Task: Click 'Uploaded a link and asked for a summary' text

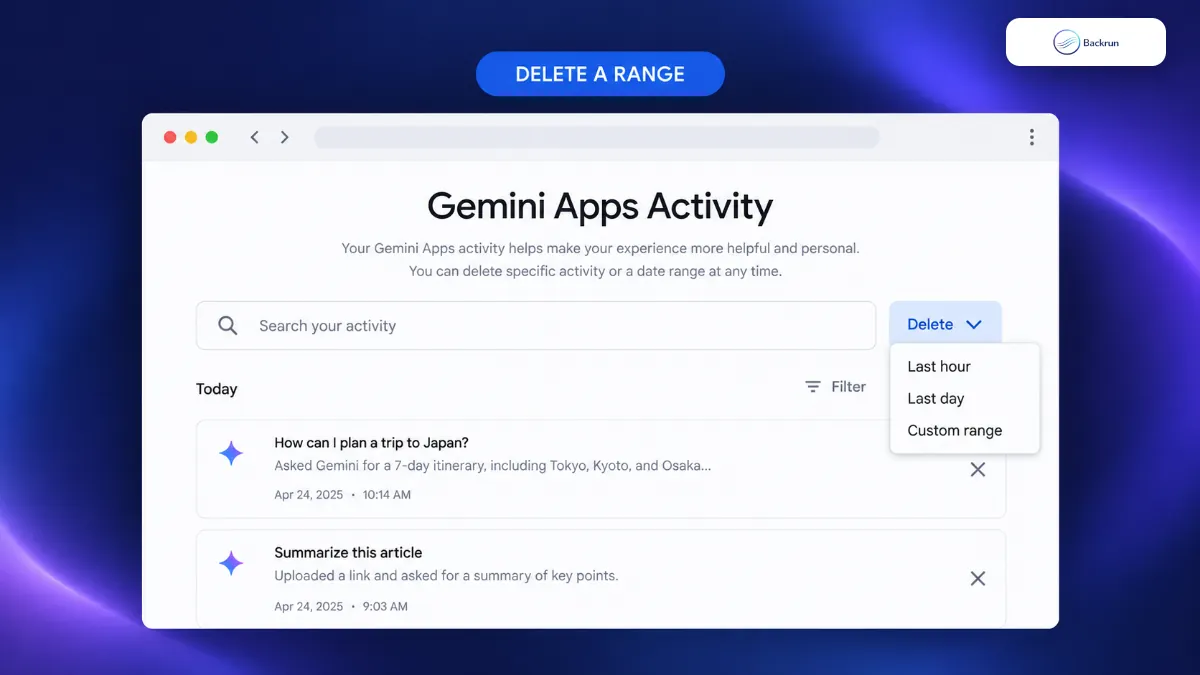Action: click(446, 575)
